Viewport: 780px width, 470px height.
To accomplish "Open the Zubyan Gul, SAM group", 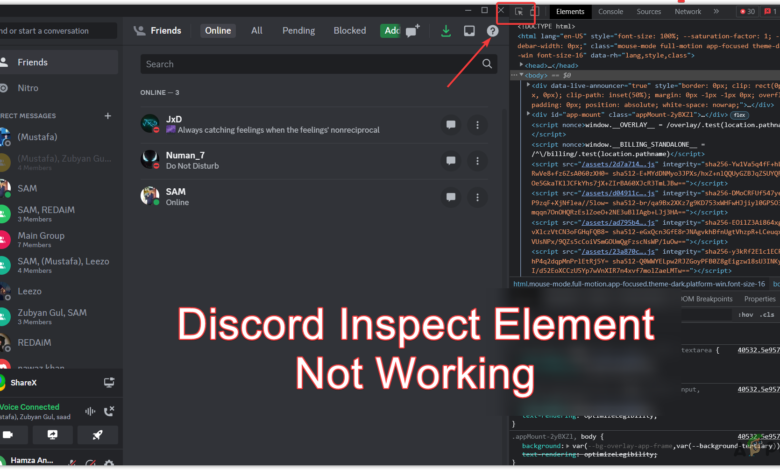I will point(59,317).
